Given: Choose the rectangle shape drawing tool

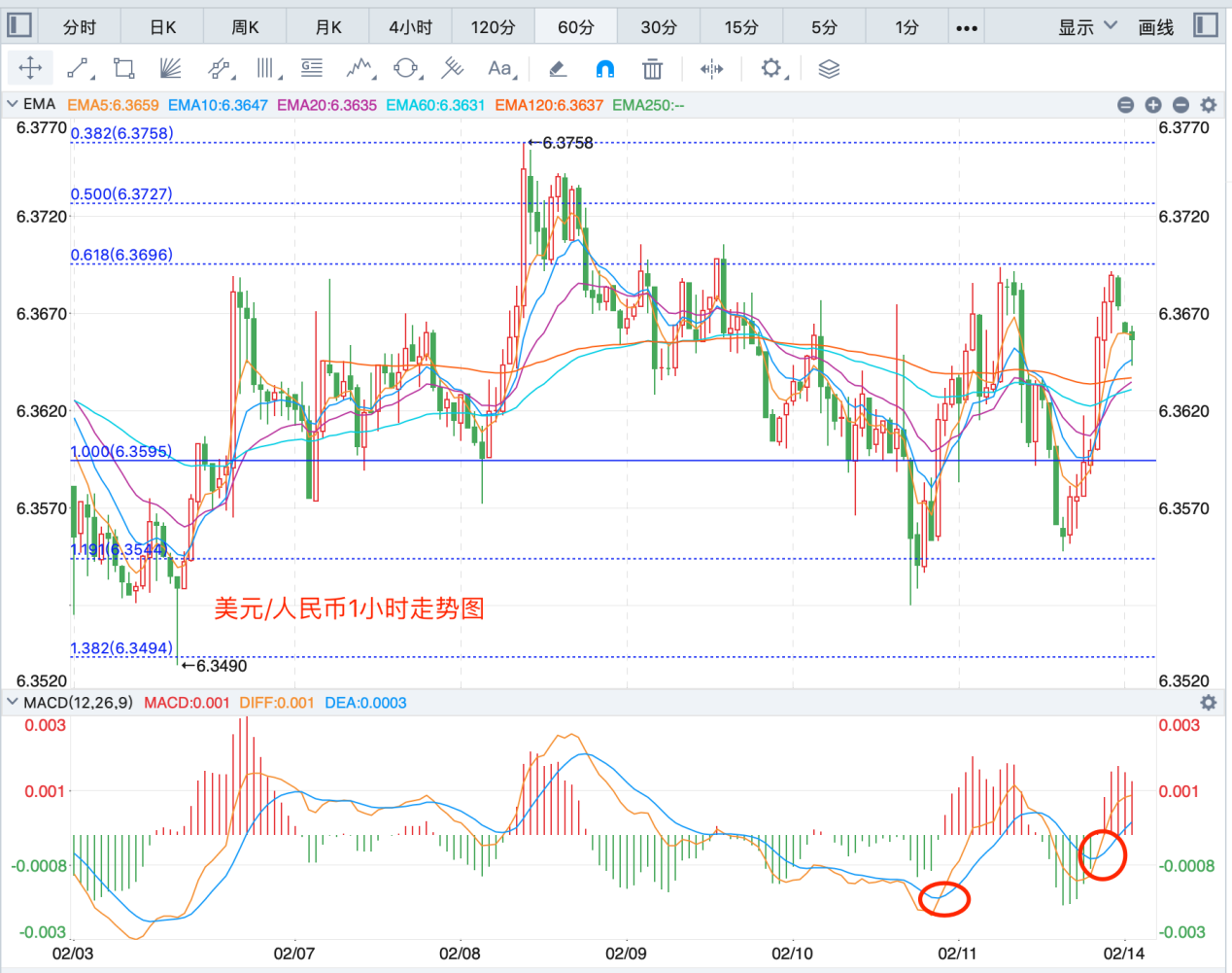Looking at the screenshot, I should [x=123, y=68].
